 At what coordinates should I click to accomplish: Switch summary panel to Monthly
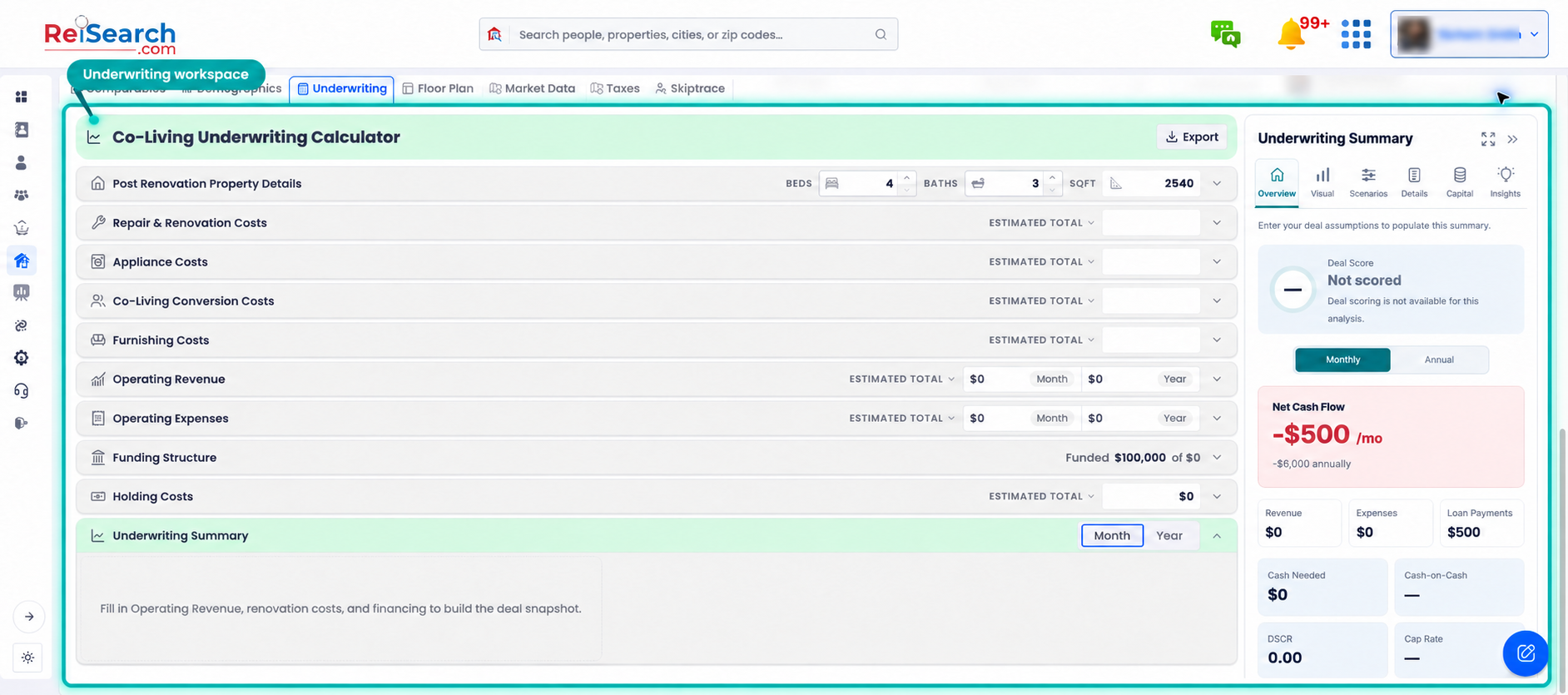[1342, 360]
